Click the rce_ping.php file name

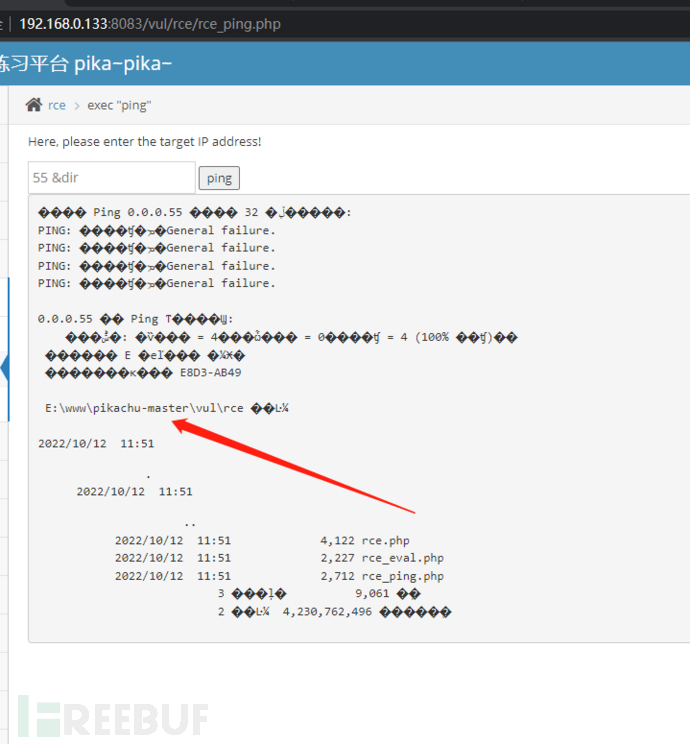(x=402, y=576)
